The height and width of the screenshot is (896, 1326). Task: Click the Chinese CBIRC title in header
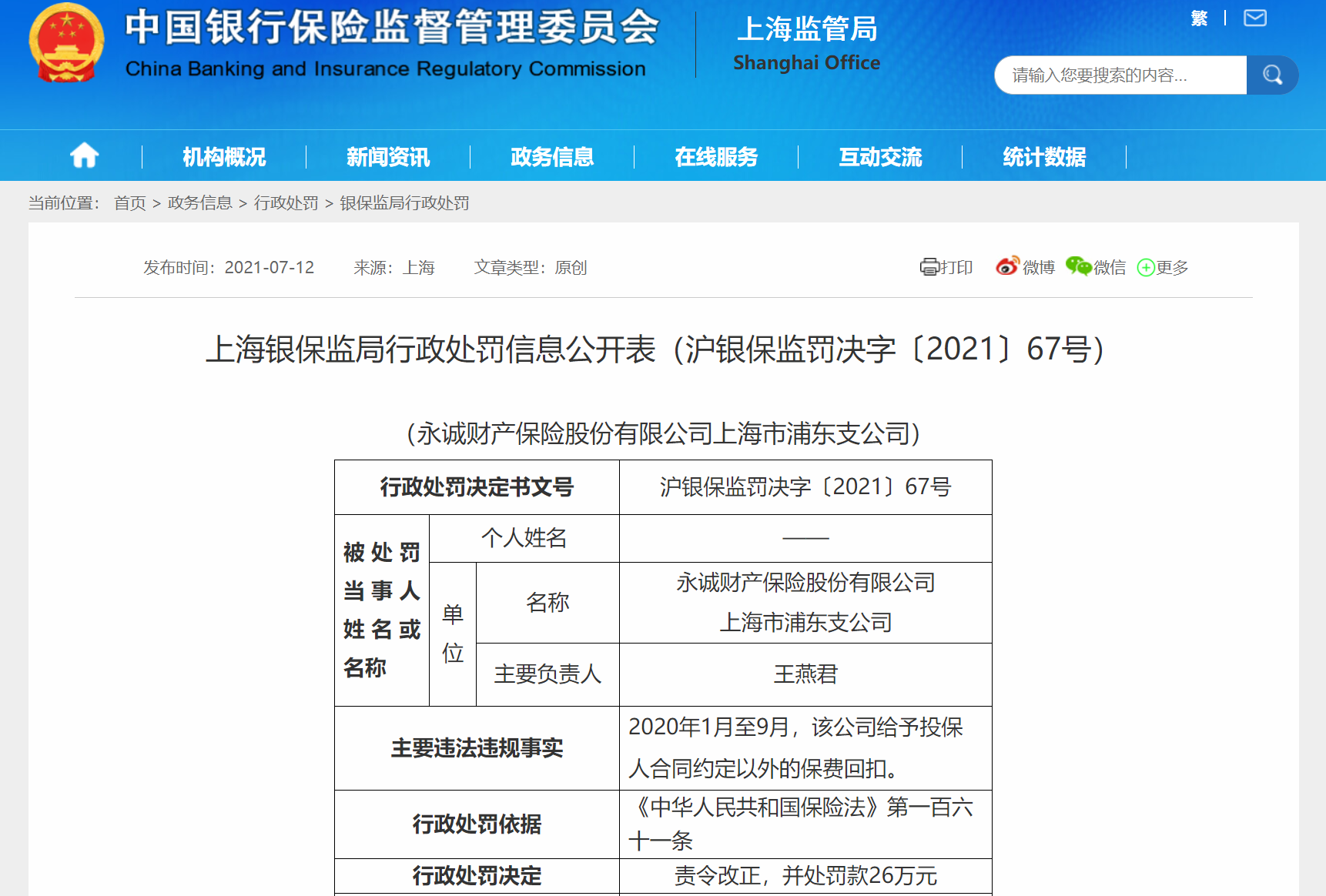(x=392, y=28)
